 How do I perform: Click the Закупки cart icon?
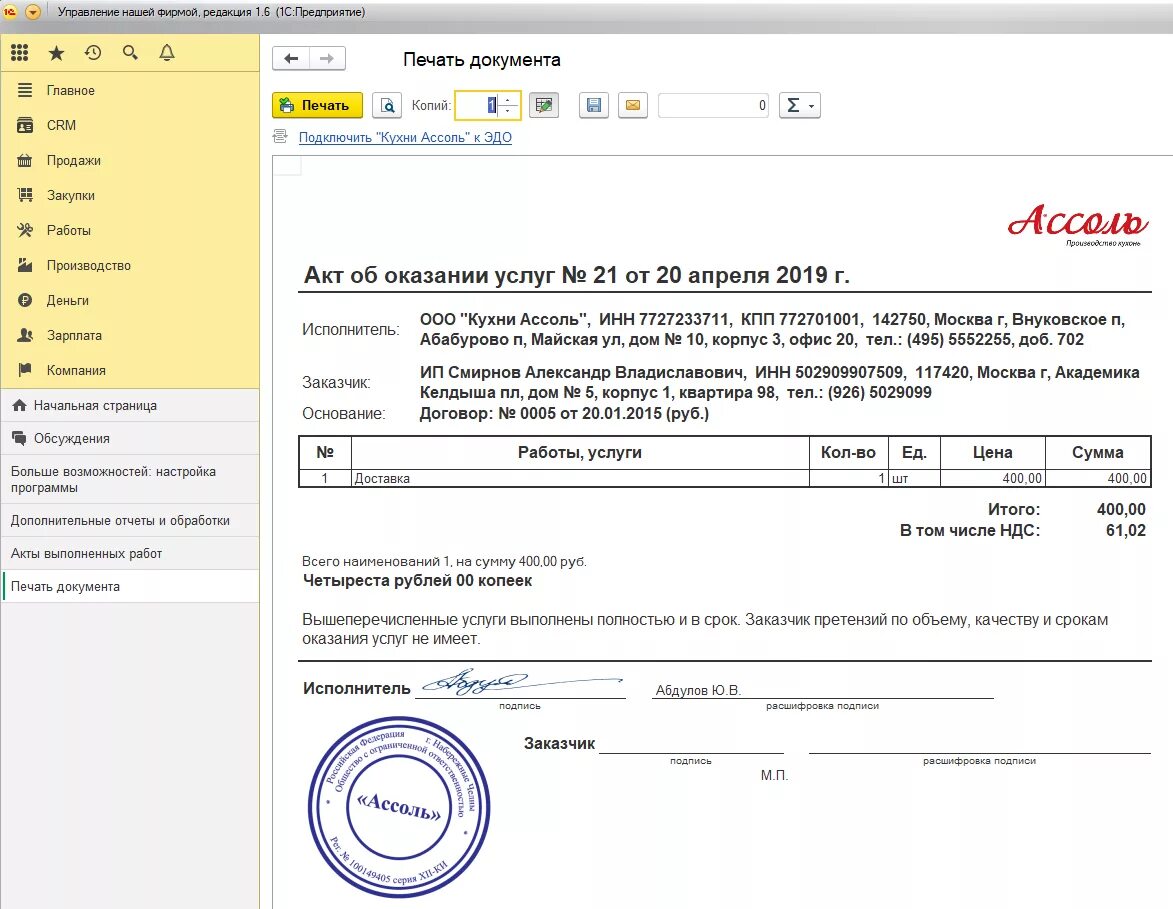click(x=25, y=195)
